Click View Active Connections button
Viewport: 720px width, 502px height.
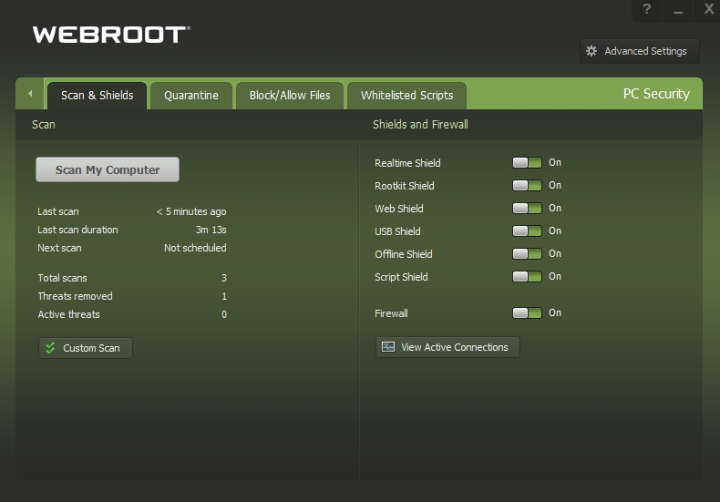[x=448, y=347]
